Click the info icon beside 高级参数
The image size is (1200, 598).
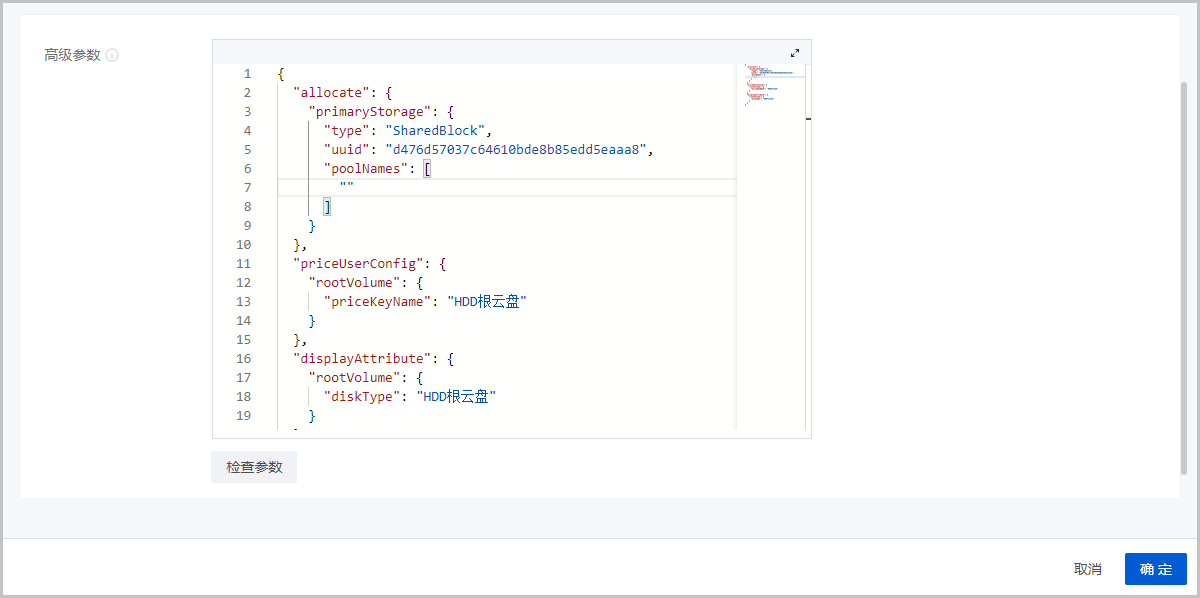pyautogui.click(x=112, y=55)
